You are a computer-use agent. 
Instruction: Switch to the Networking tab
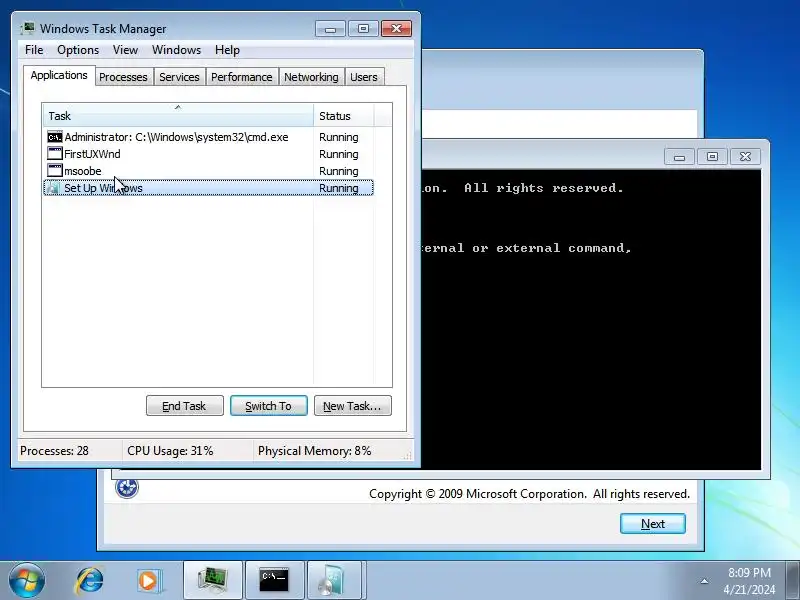coord(311,77)
